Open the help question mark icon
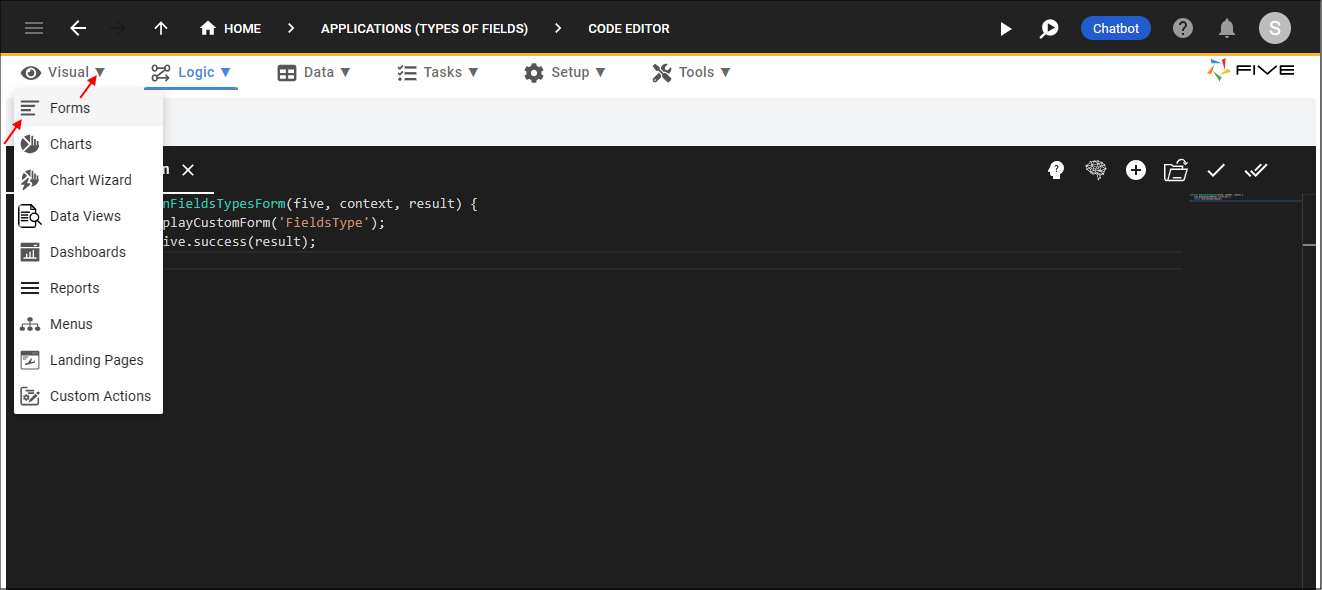The height and width of the screenshot is (590, 1322). coord(1183,28)
